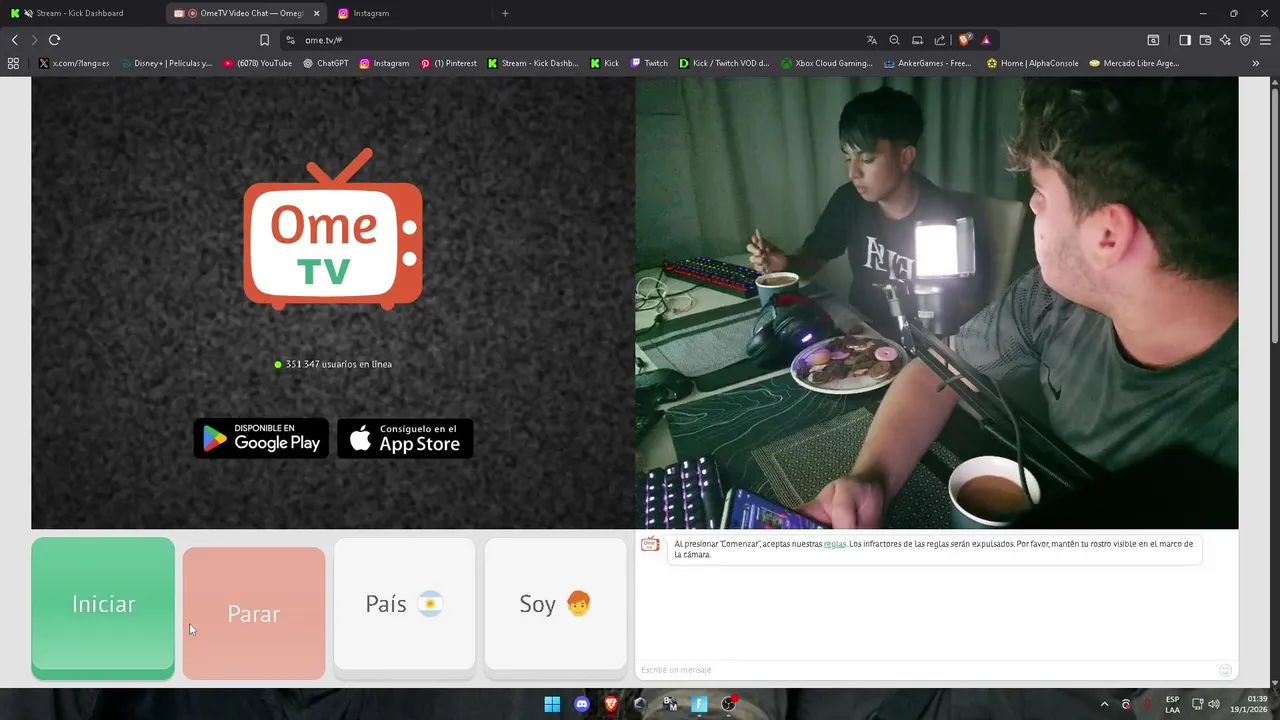Open the x.com bookmark

point(74,63)
